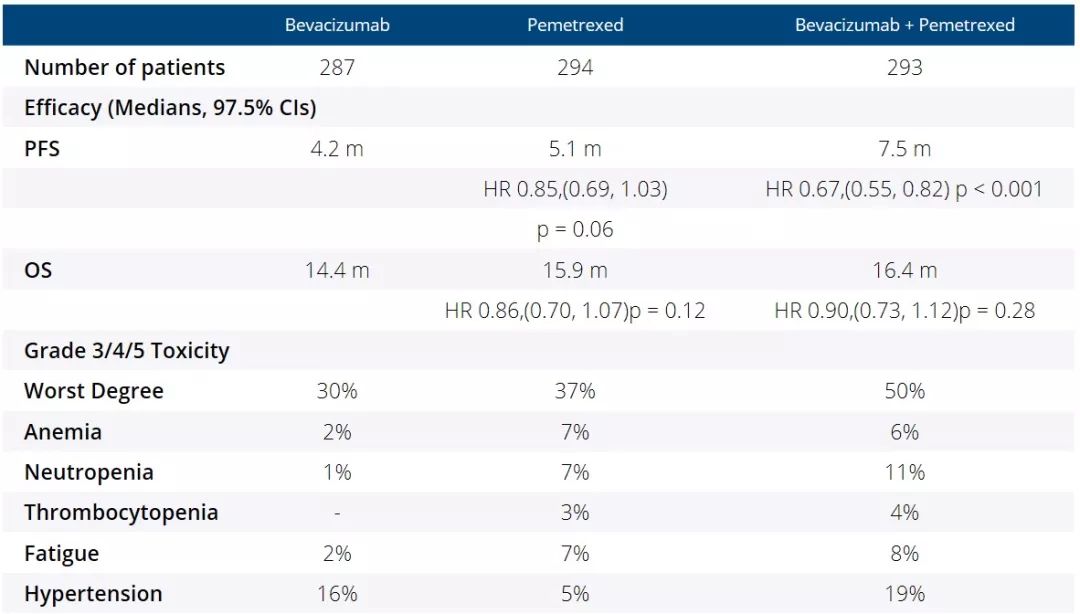Select the Pemetrexed column header
The image size is (1080, 614).
coord(575,25)
